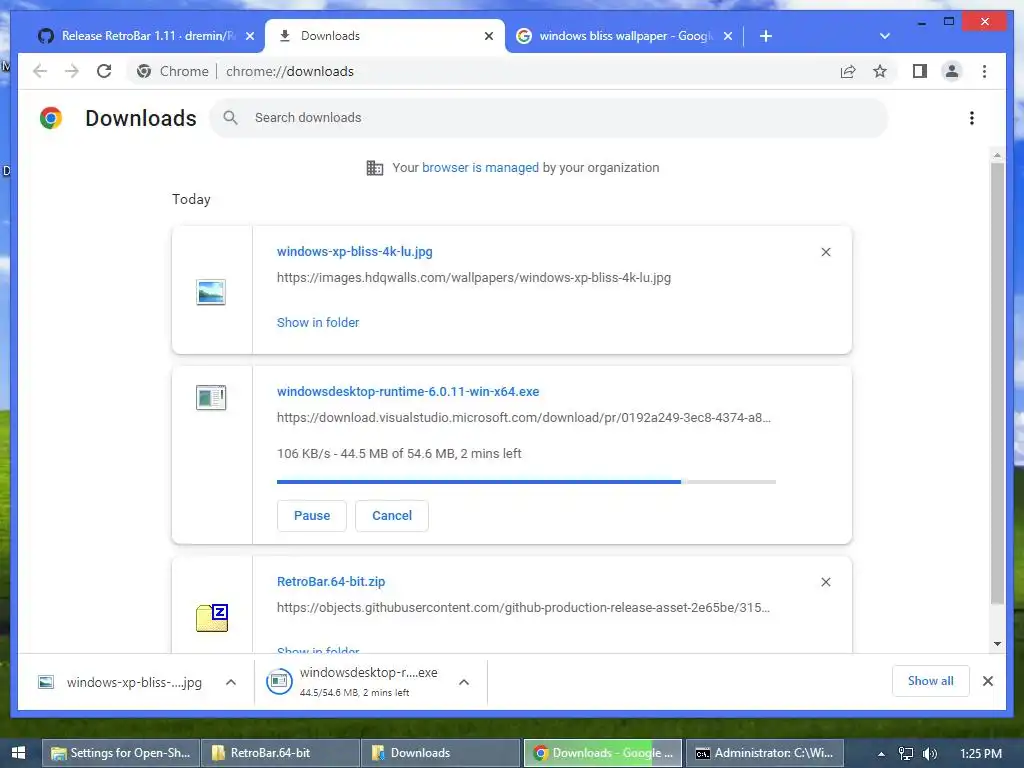Click the Chrome logo beside Downloads title
This screenshot has height=768, width=1024.
click(x=51, y=118)
